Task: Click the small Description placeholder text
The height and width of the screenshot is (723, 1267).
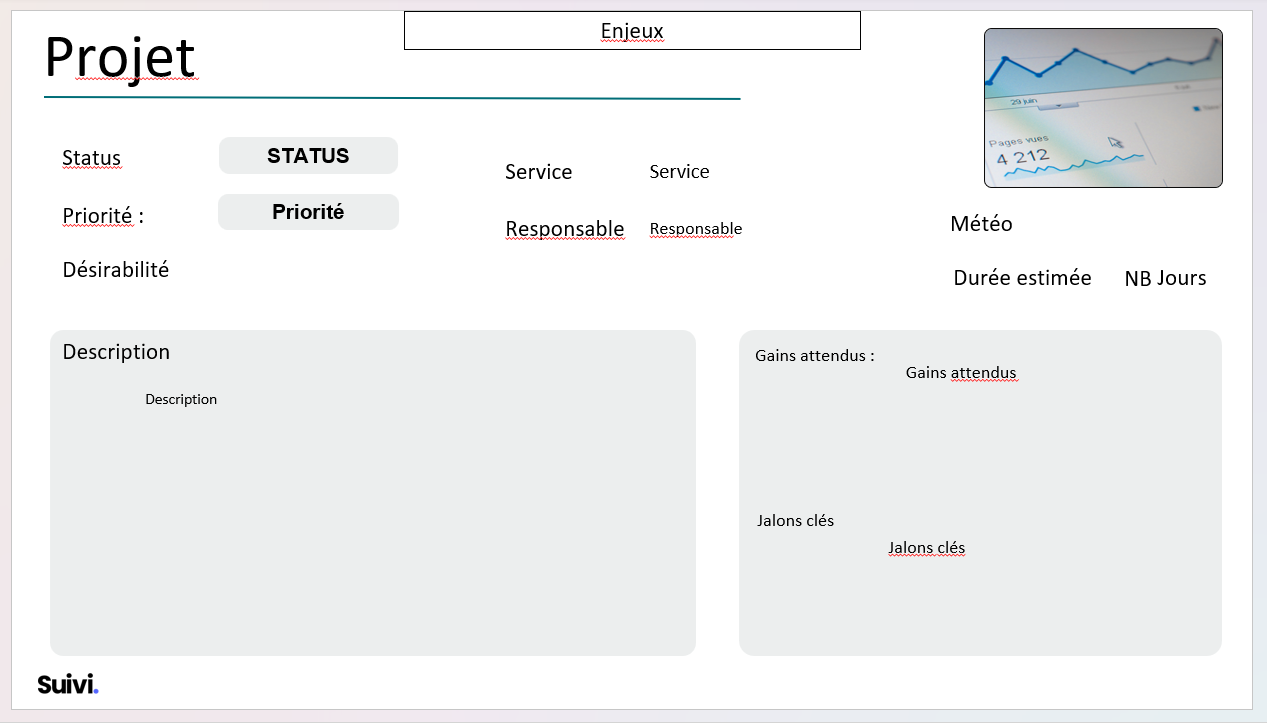Action: click(181, 399)
